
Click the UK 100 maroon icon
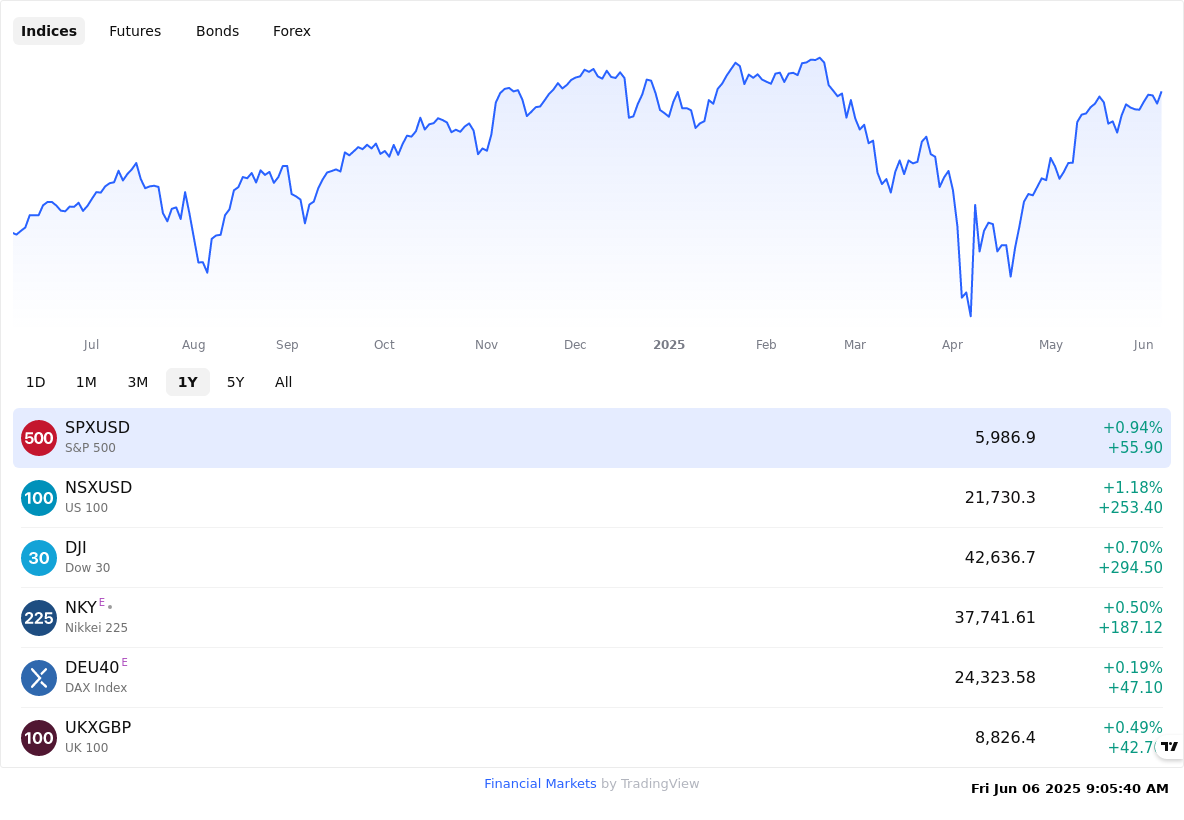tap(39, 738)
